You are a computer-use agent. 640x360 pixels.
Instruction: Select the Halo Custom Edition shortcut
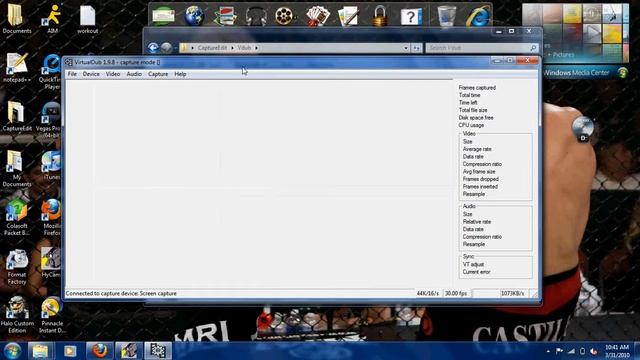click(16, 315)
